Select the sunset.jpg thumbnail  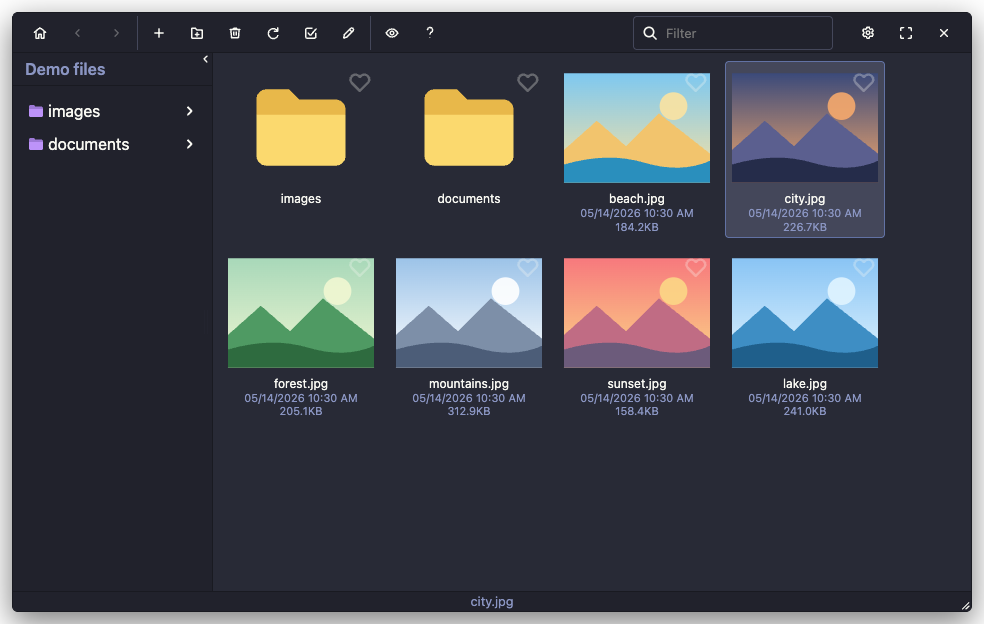point(637,313)
